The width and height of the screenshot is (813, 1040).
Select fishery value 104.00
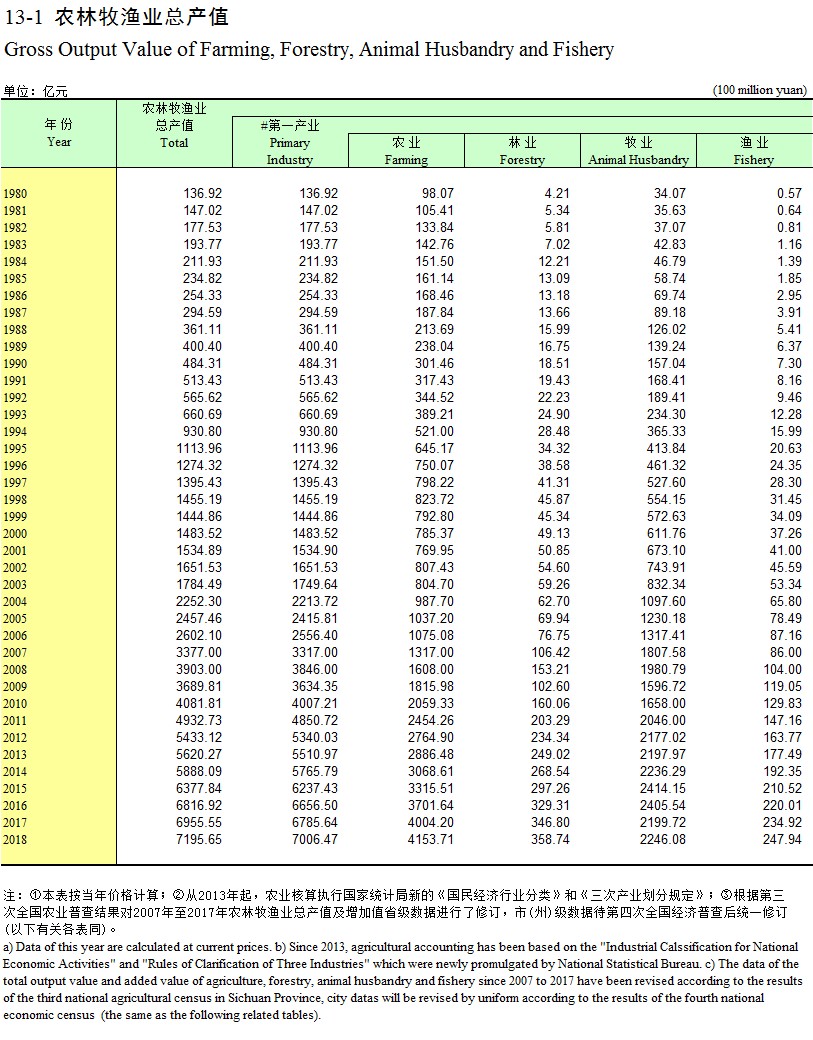point(782,669)
